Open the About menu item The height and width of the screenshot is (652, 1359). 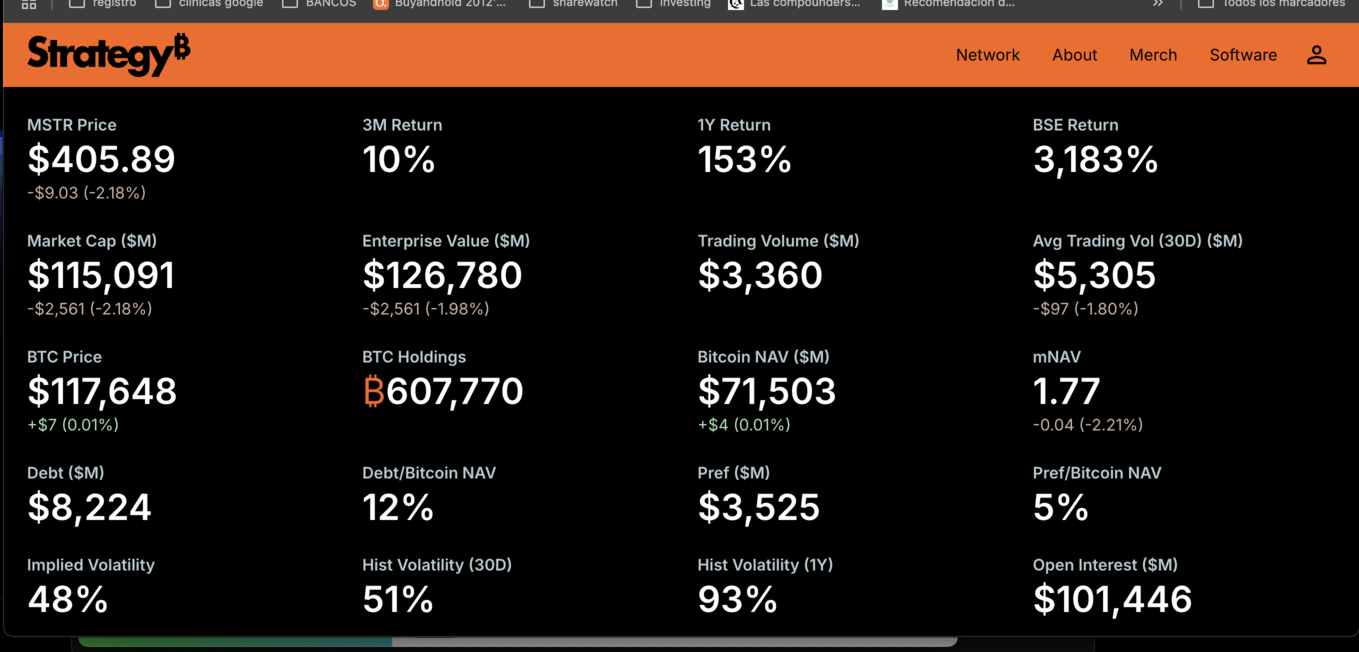[x=1075, y=55]
